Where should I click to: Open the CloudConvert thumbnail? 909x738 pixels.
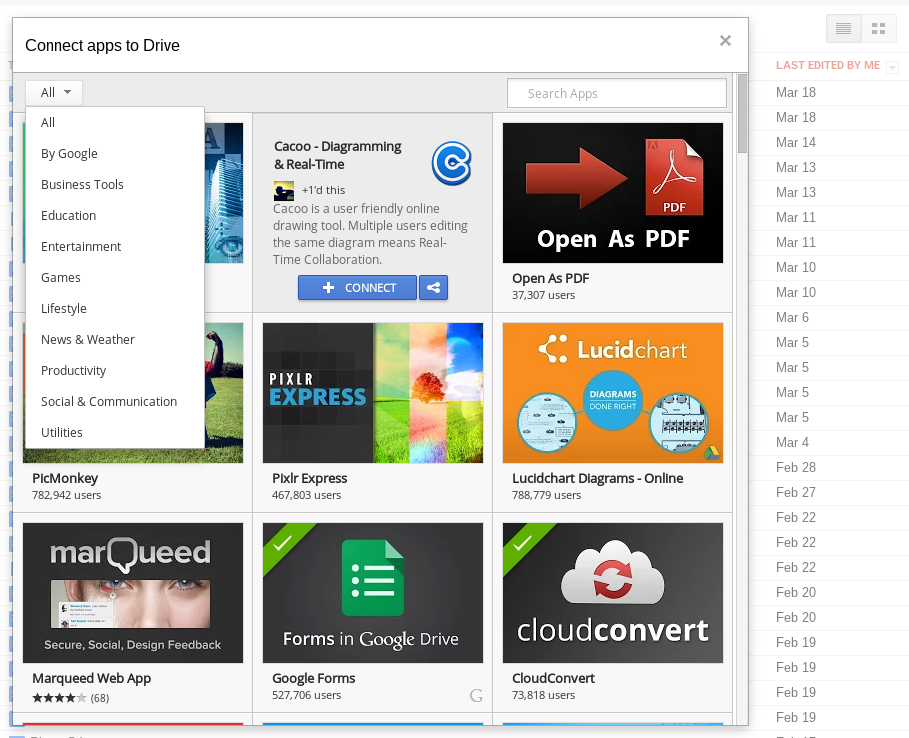pos(613,593)
